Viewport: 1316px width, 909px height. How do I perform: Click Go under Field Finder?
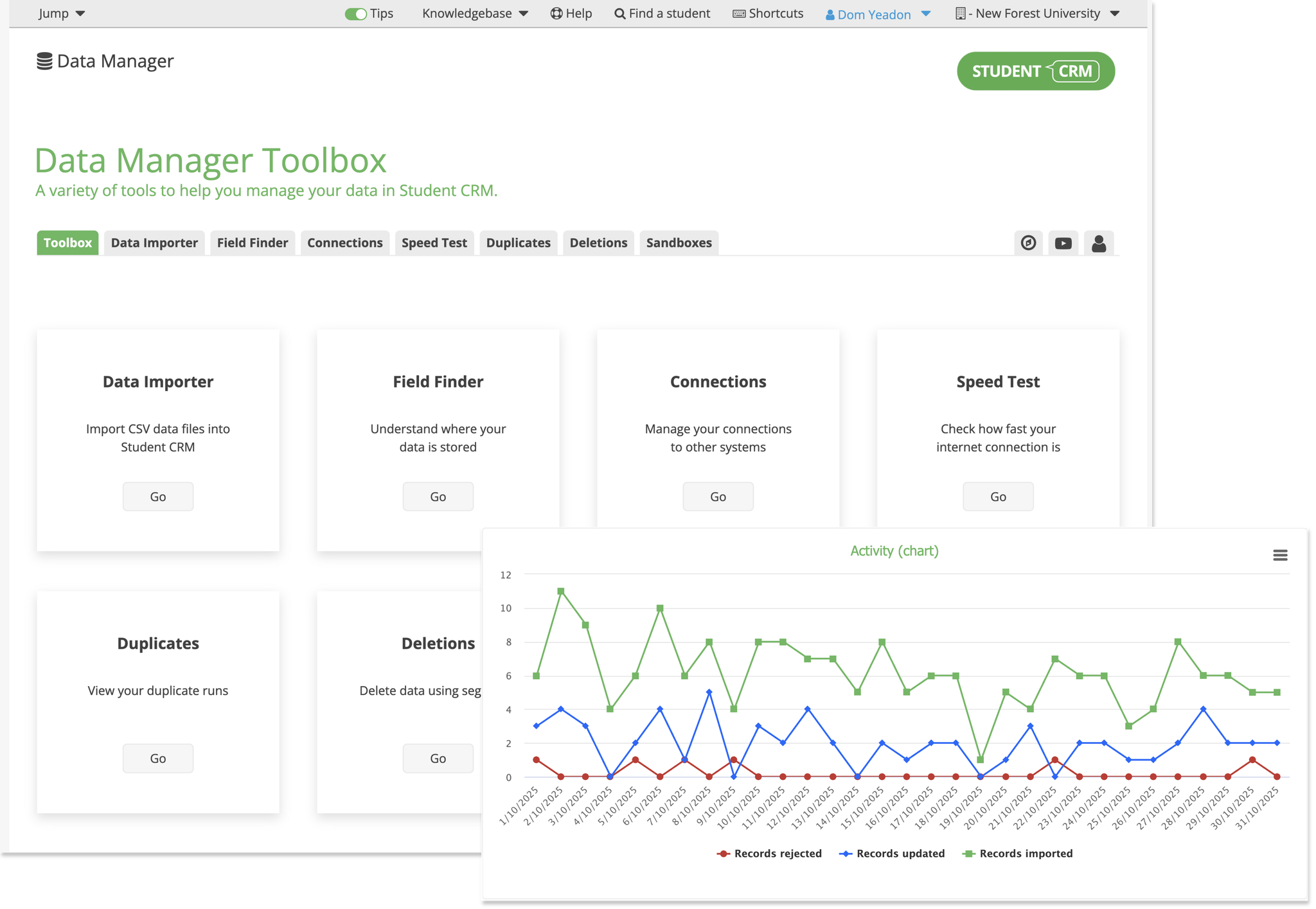click(438, 497)
